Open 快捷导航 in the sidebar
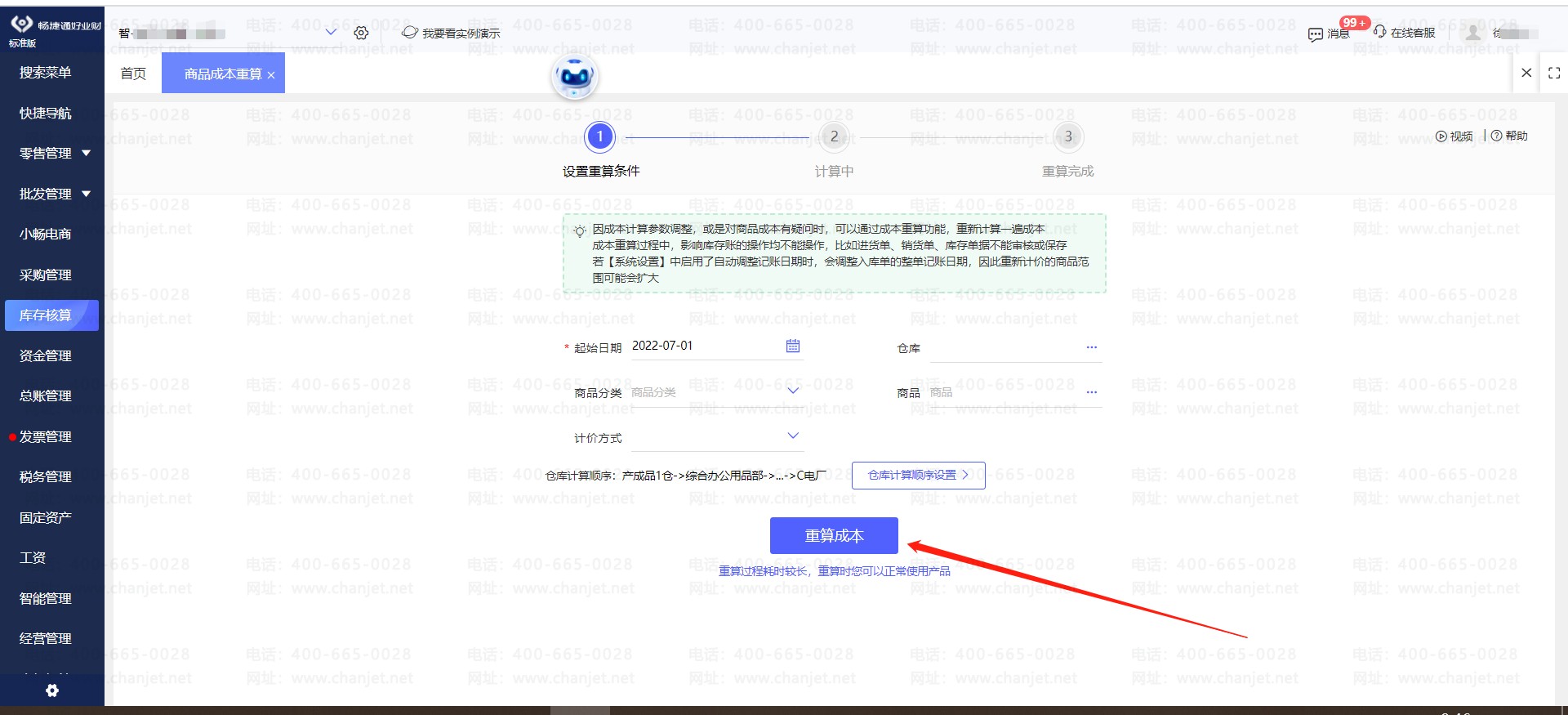The image size is (1568, 715). coord(46,113)
